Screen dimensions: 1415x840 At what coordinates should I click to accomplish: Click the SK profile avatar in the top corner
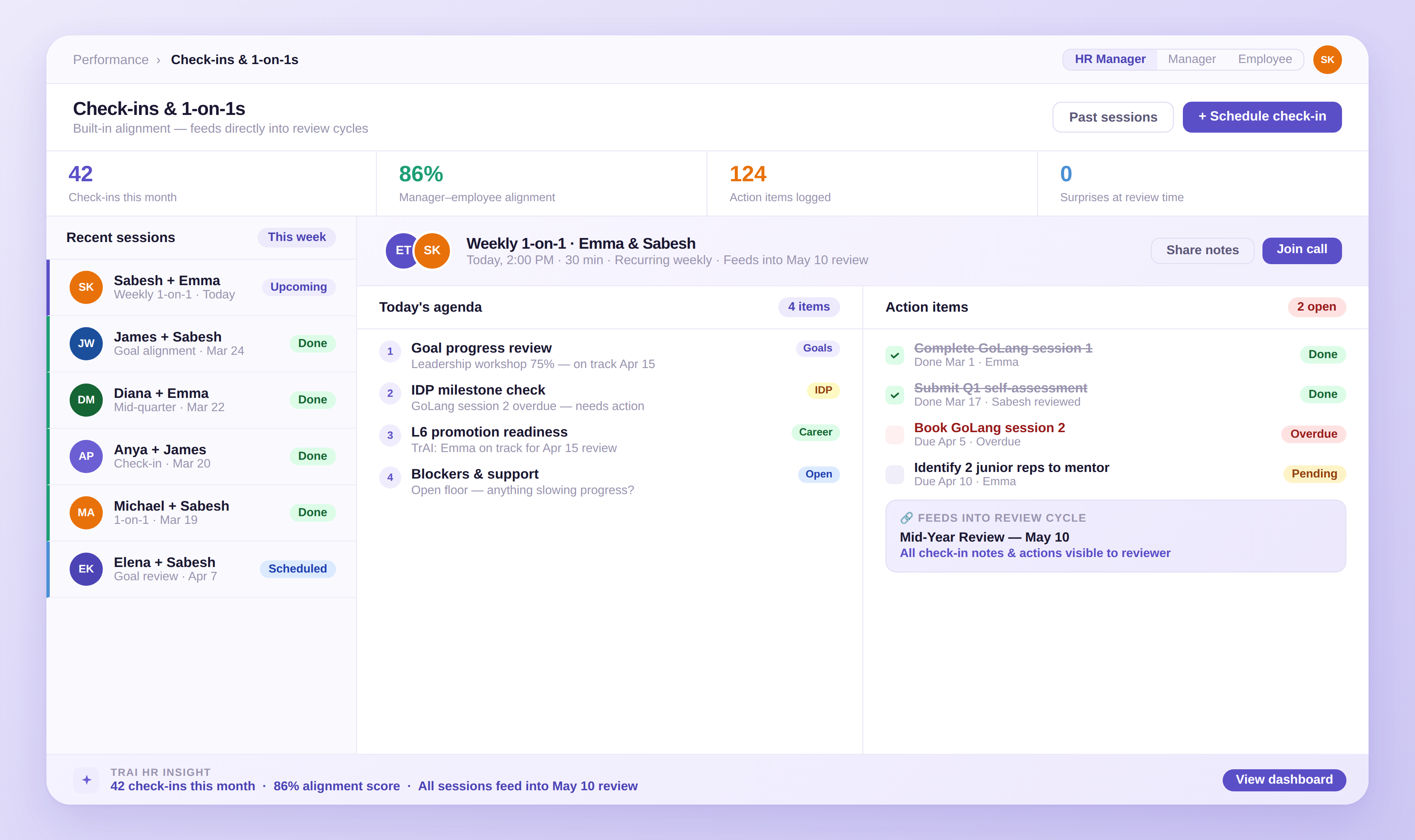point(1328,59)
